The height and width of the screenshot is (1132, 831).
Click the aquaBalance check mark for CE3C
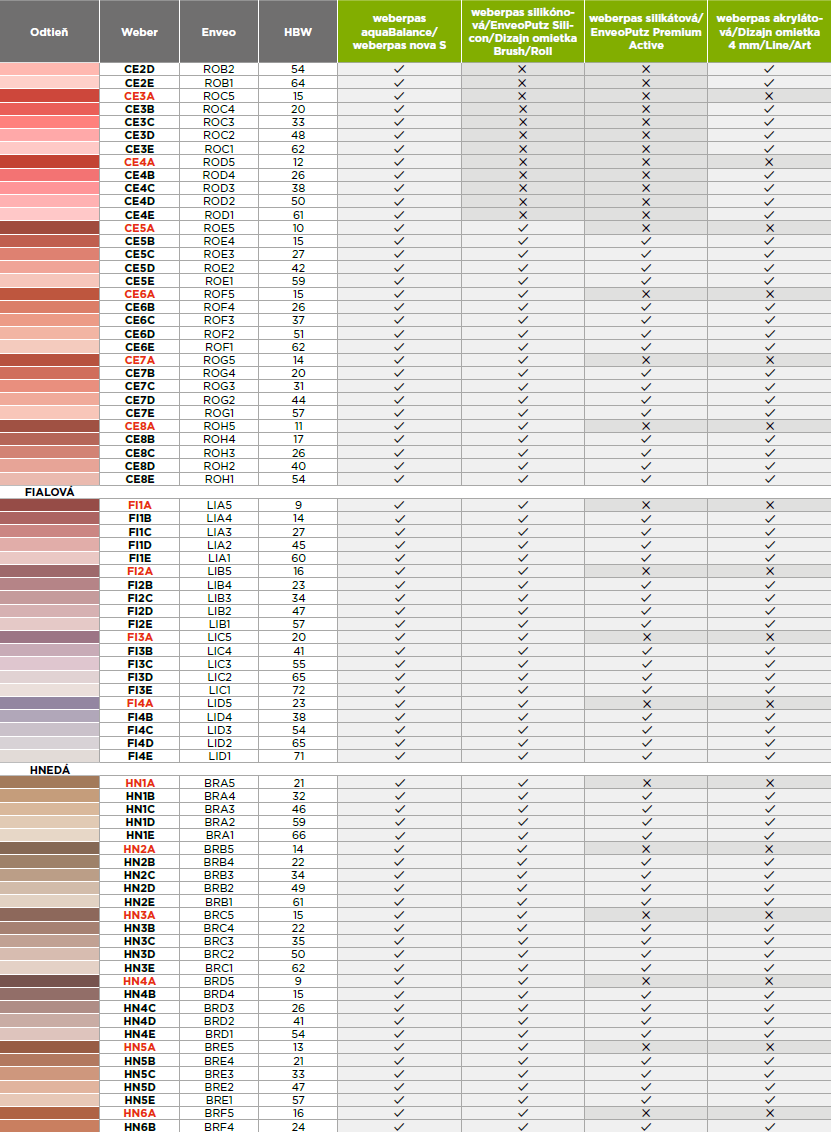pyautogui.click(x=399, y=122)
